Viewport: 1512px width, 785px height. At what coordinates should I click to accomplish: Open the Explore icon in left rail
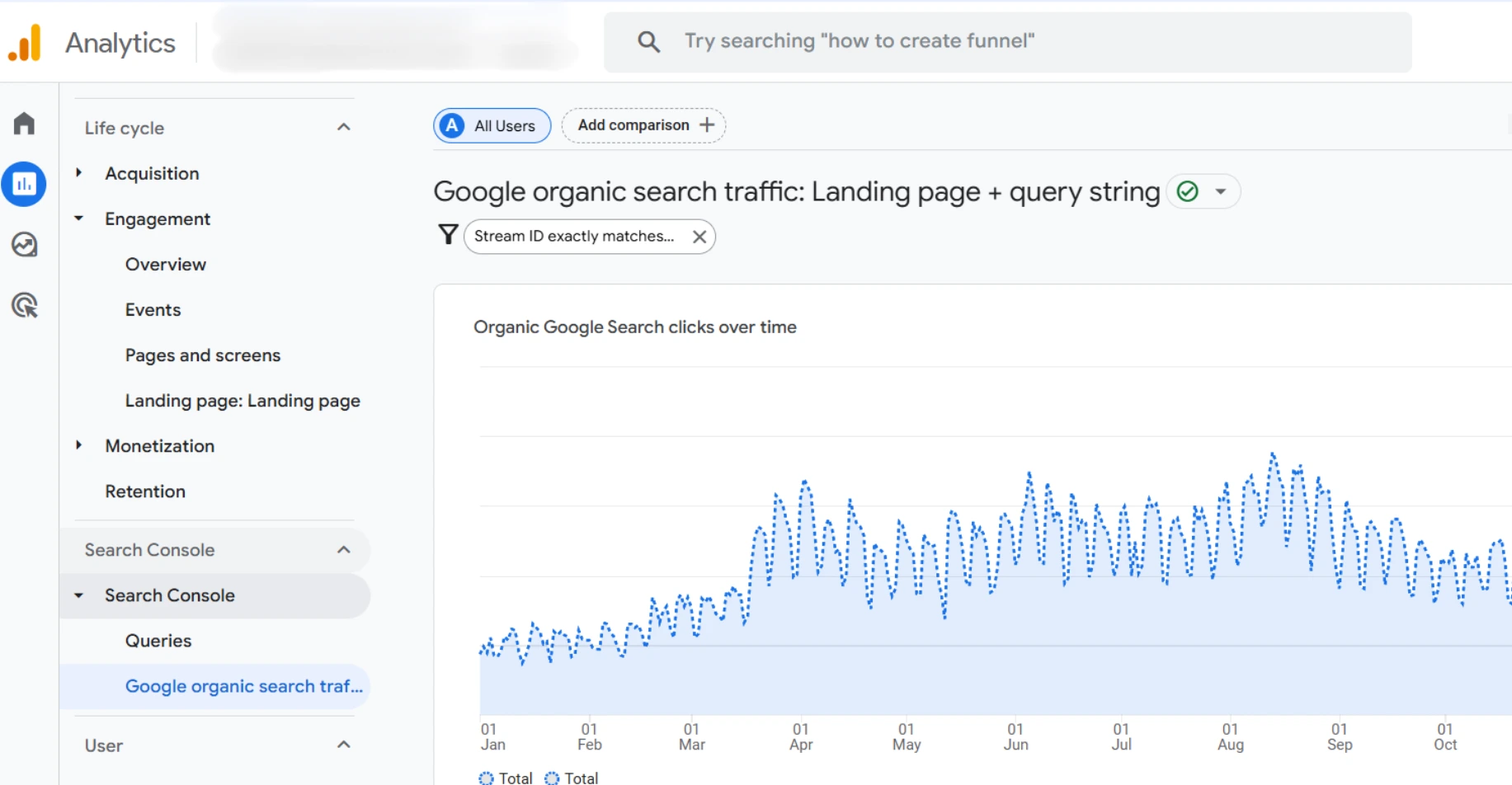(24, 245)
